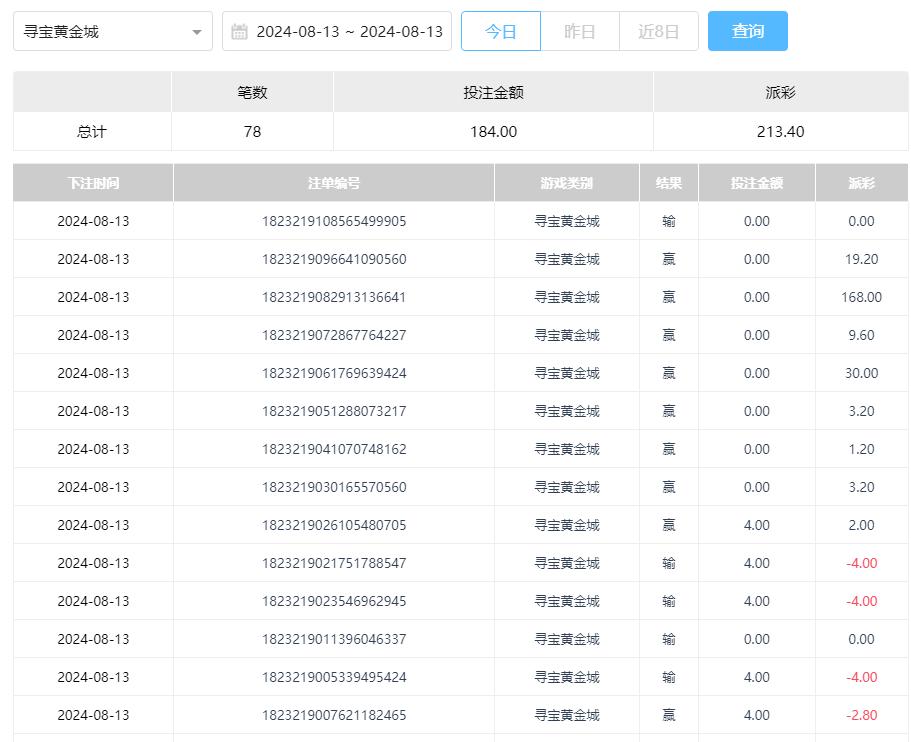Open the date range picker field
911x742 pixels.
[348, 32]
